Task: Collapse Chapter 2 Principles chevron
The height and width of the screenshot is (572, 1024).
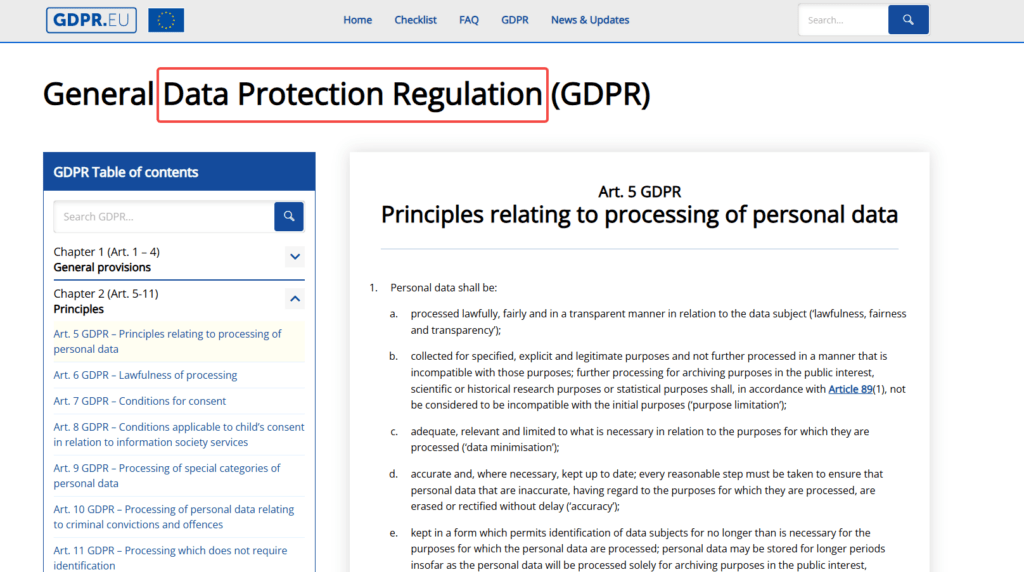Action: (295, 299)
